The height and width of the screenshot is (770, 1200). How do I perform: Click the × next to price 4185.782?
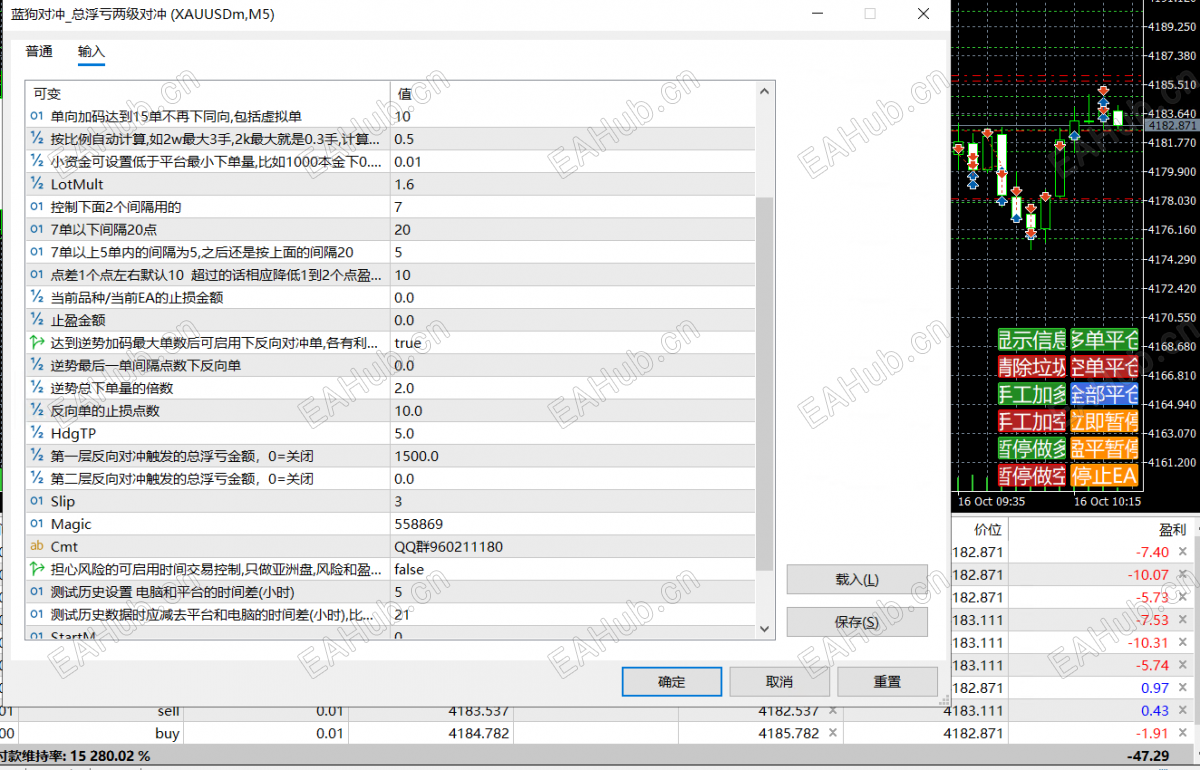tap(832, 733)
